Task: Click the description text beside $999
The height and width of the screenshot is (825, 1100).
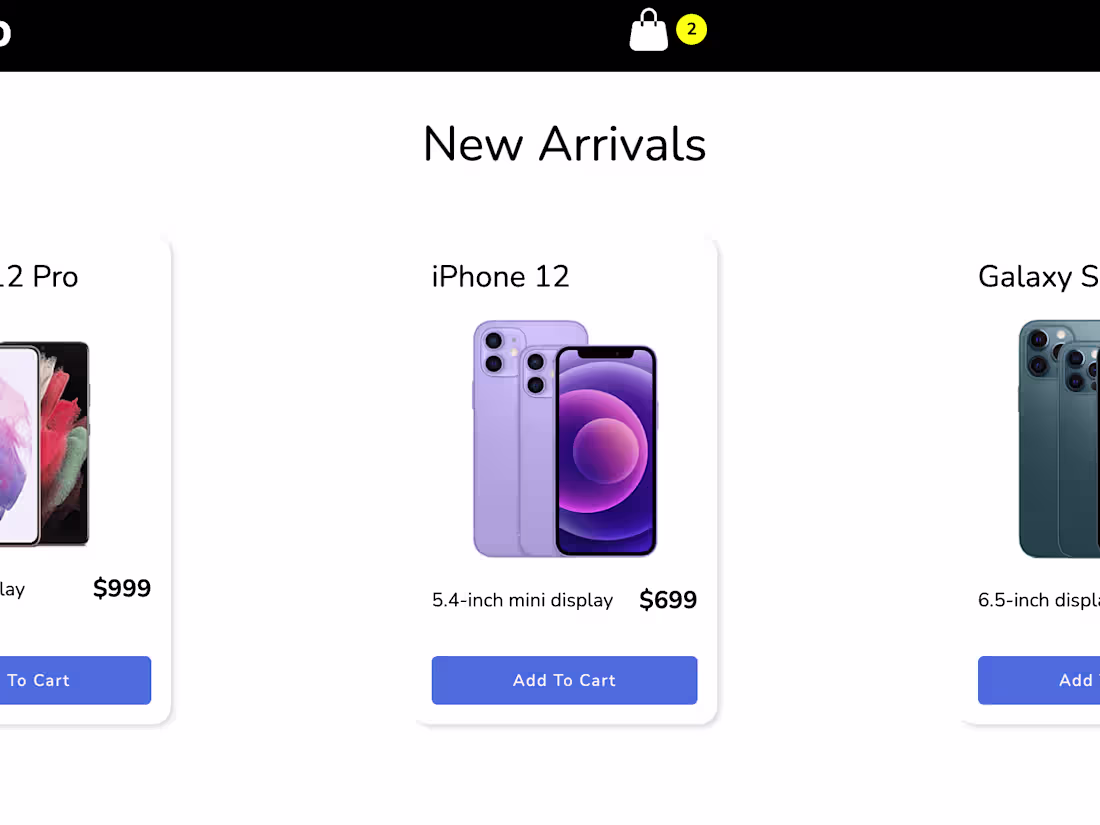Action: [12, 589]
